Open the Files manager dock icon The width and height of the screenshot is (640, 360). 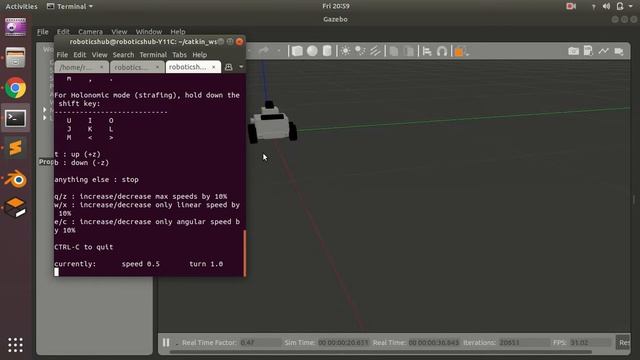point(16,58)
